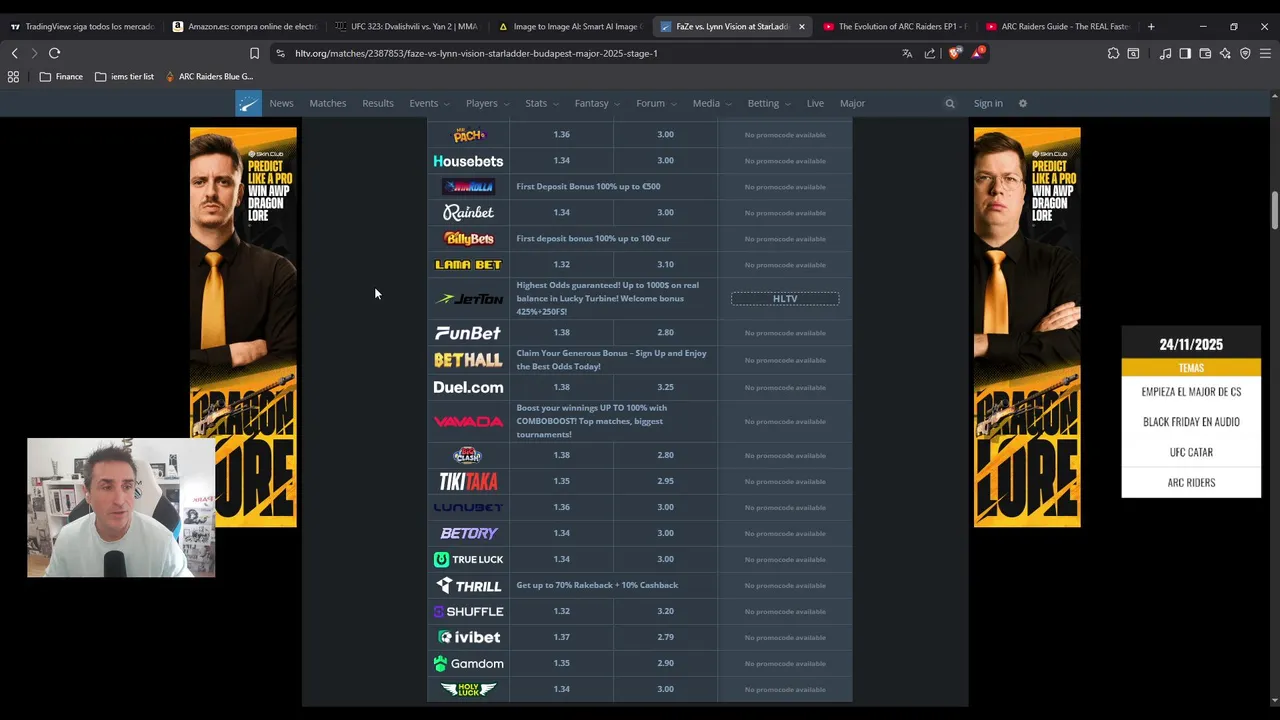Open the Results menu item
Viewport: 1280px width, 720px height.
point(378,103)
